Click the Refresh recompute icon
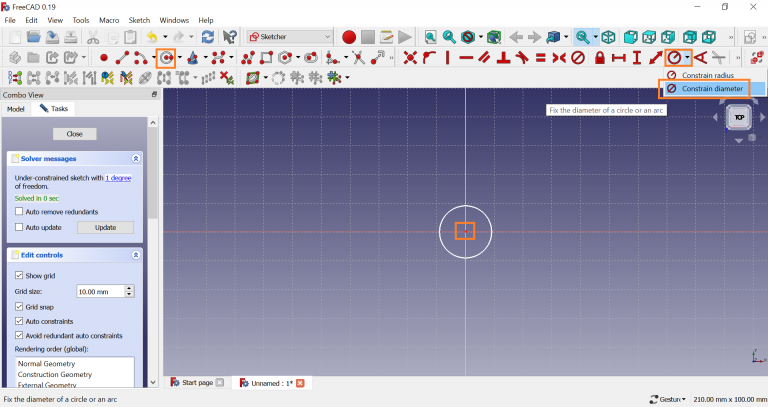 [207, 37]
